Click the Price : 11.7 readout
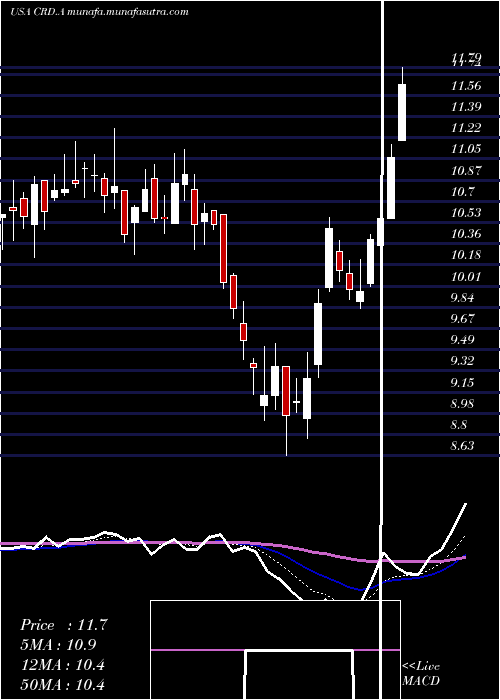The width and height of the screenshot is (500, 700). tap(63, 625)
